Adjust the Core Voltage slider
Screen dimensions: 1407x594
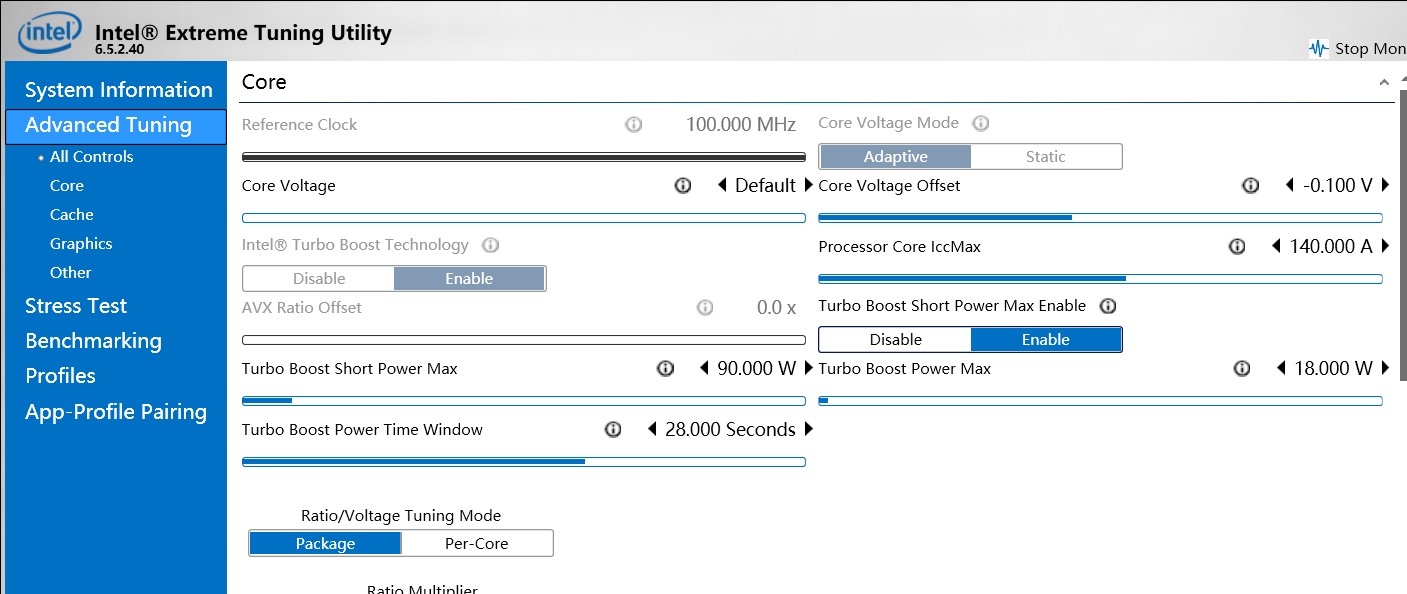524,218
